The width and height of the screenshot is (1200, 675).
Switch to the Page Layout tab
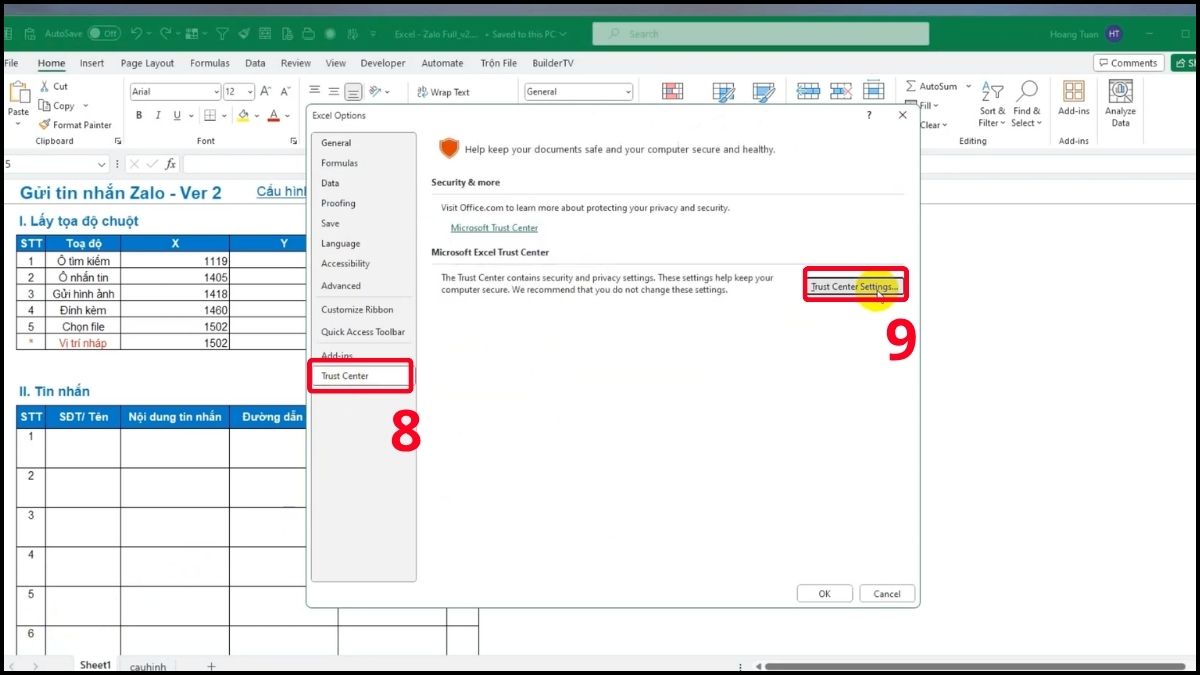tap(147, 63)
